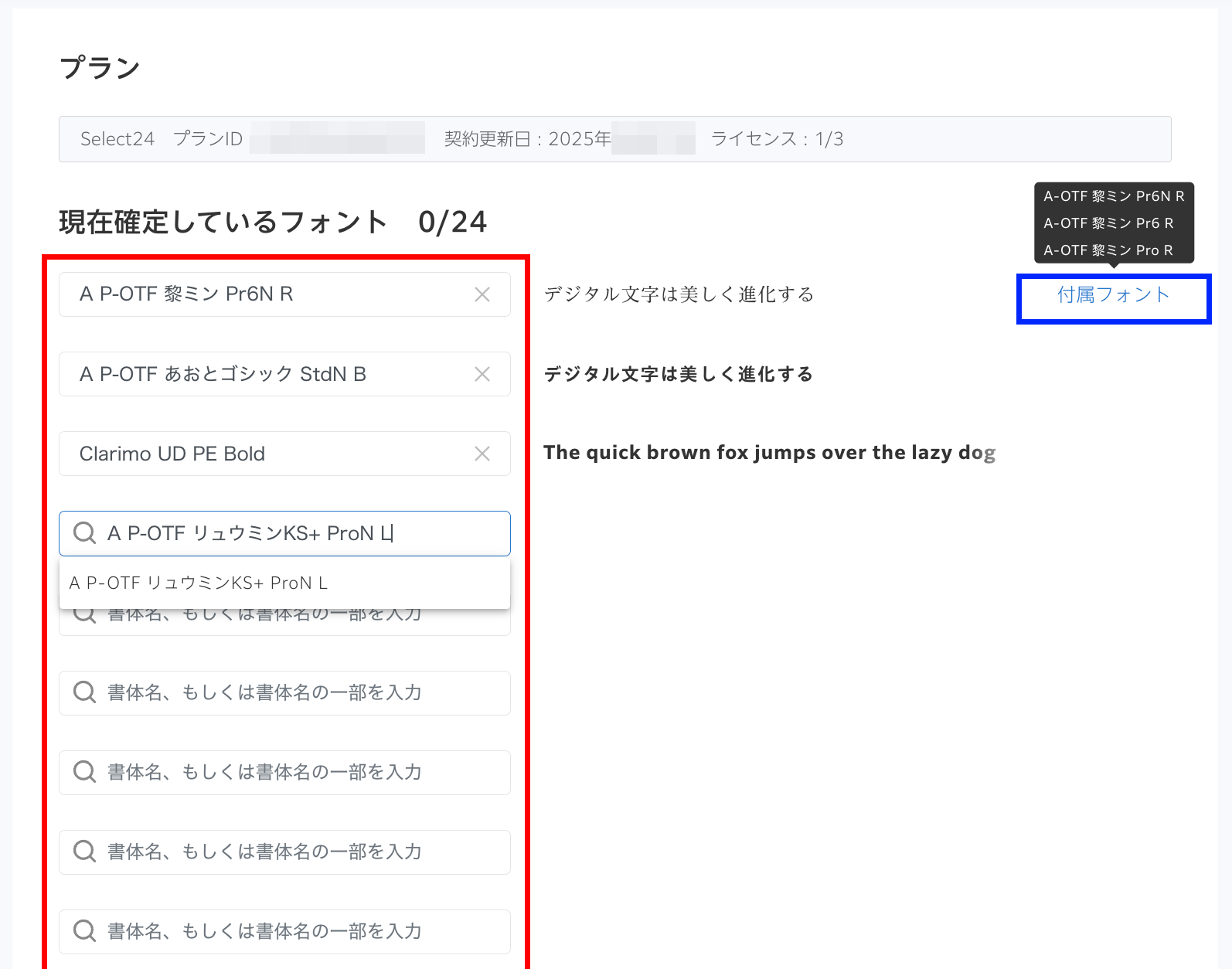Focus the A P-OTF 黎ミン Pr6N R field
The image size is (1232, 969).
[284, 294]
